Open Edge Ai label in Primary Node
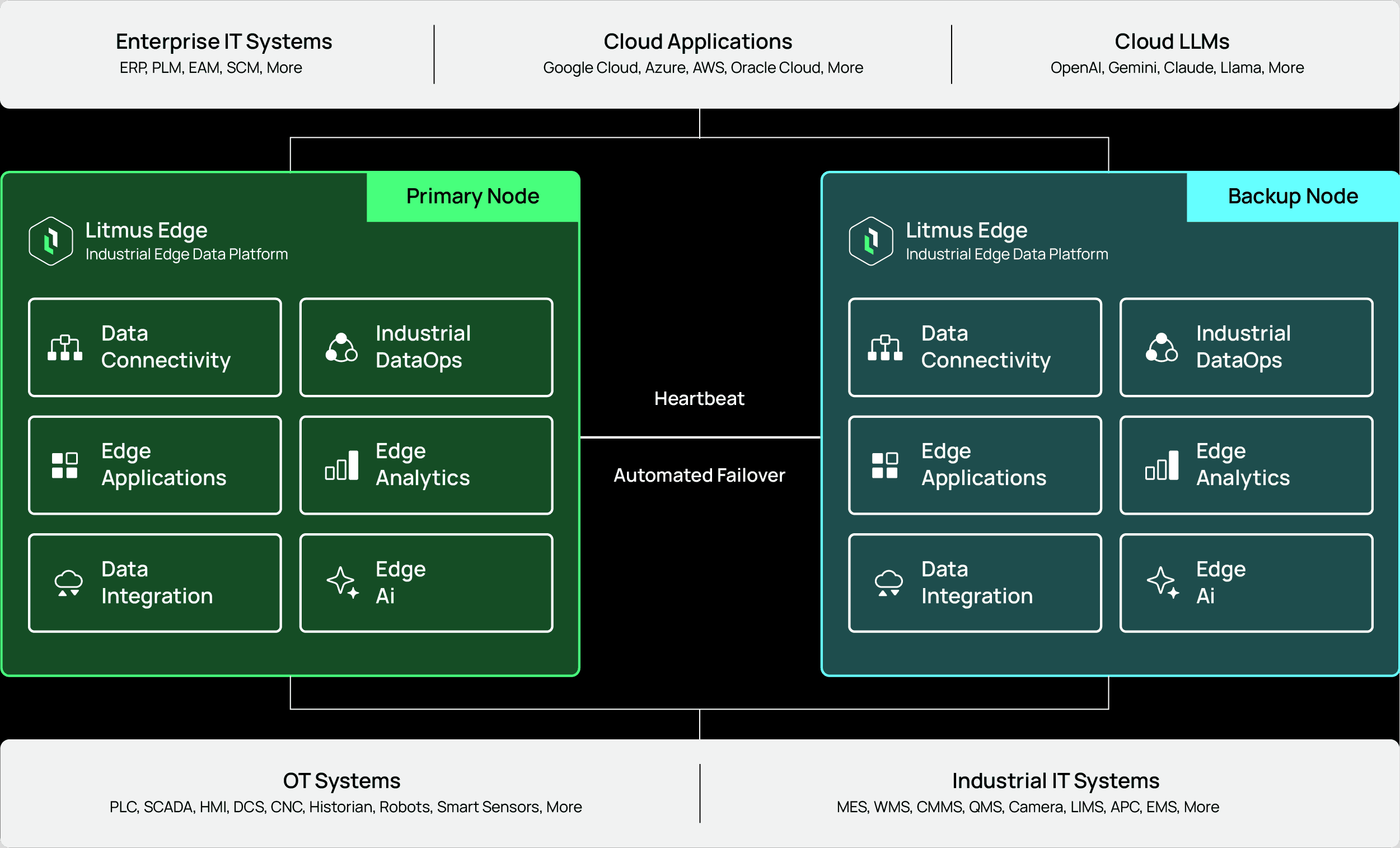 coord(401,583)
